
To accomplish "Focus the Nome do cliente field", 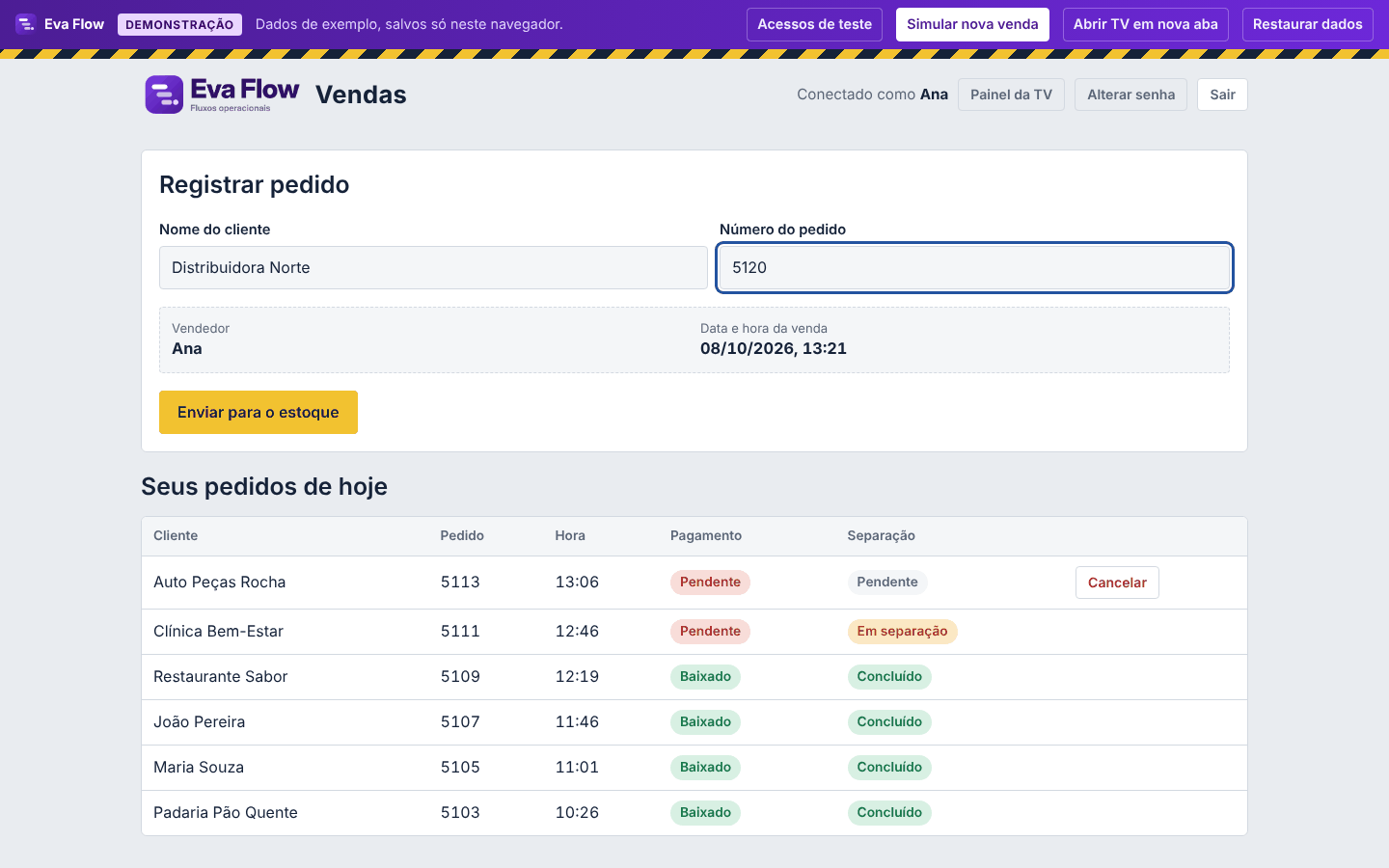I will click(433, 267).
